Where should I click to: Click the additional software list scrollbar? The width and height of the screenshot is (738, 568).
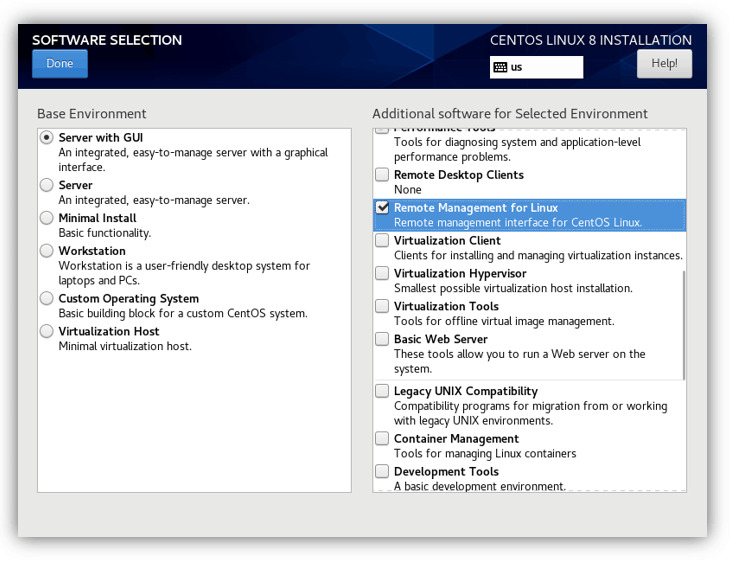[x=683, y=325]
